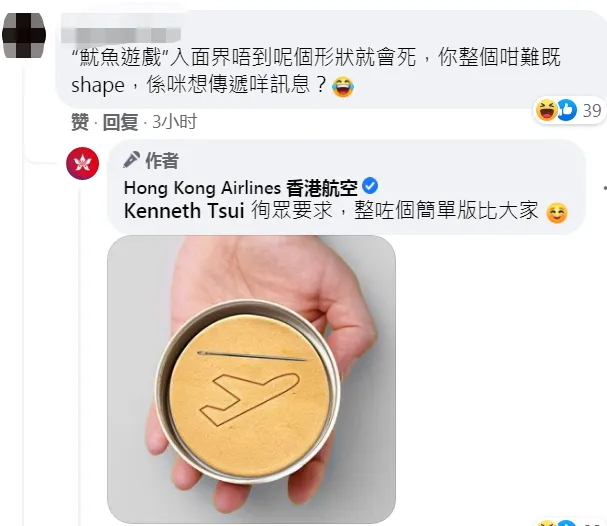The width and height of the screenshot is (607, 526).
Task: Open more options dots beside airline reply
Action: tap(605, 188)
